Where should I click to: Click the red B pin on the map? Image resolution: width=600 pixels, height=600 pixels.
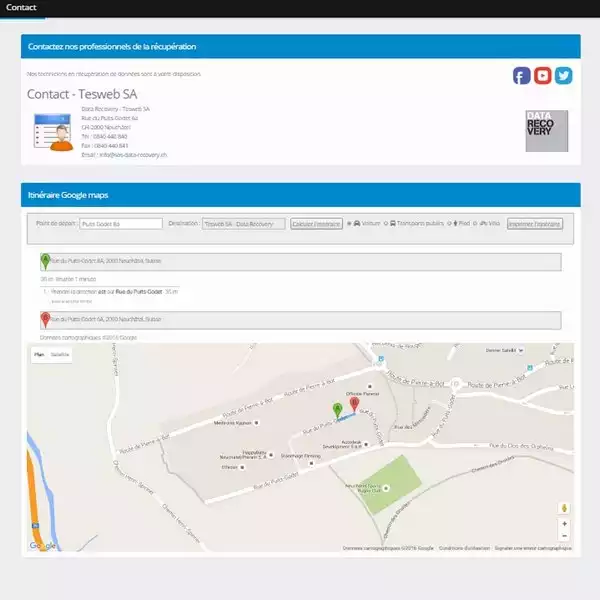point(354,405)
